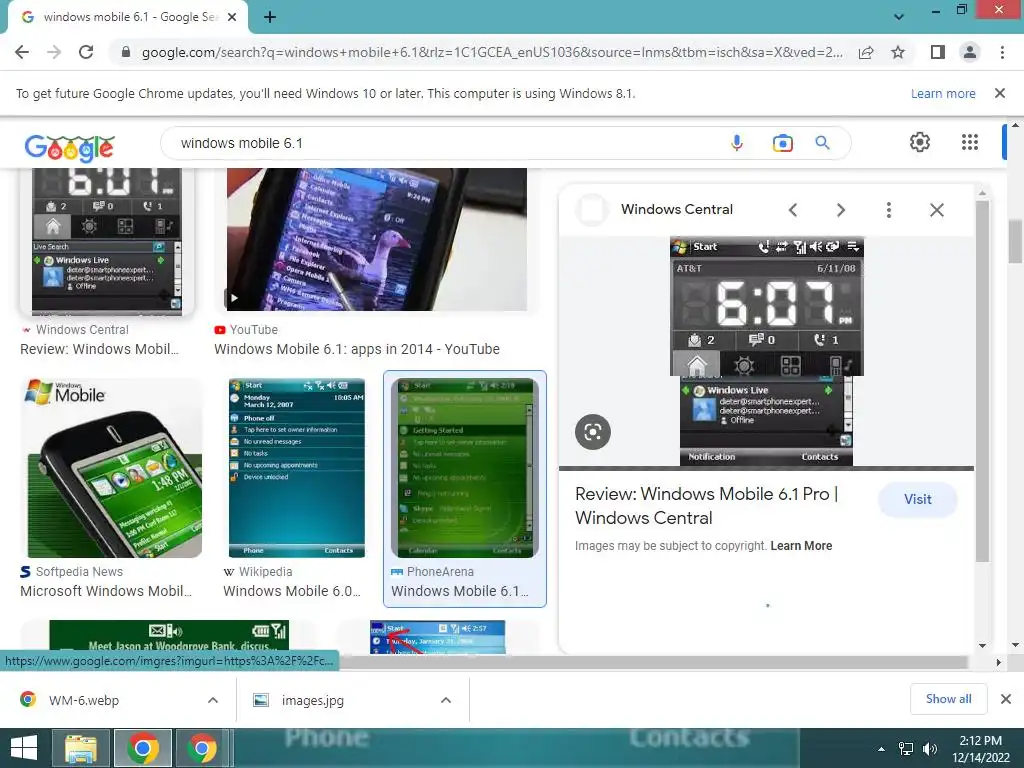Screen dimensions: 1024x768
Task: Open volume control tray icon
Action: pyautogui.click(x=929, y=749)
